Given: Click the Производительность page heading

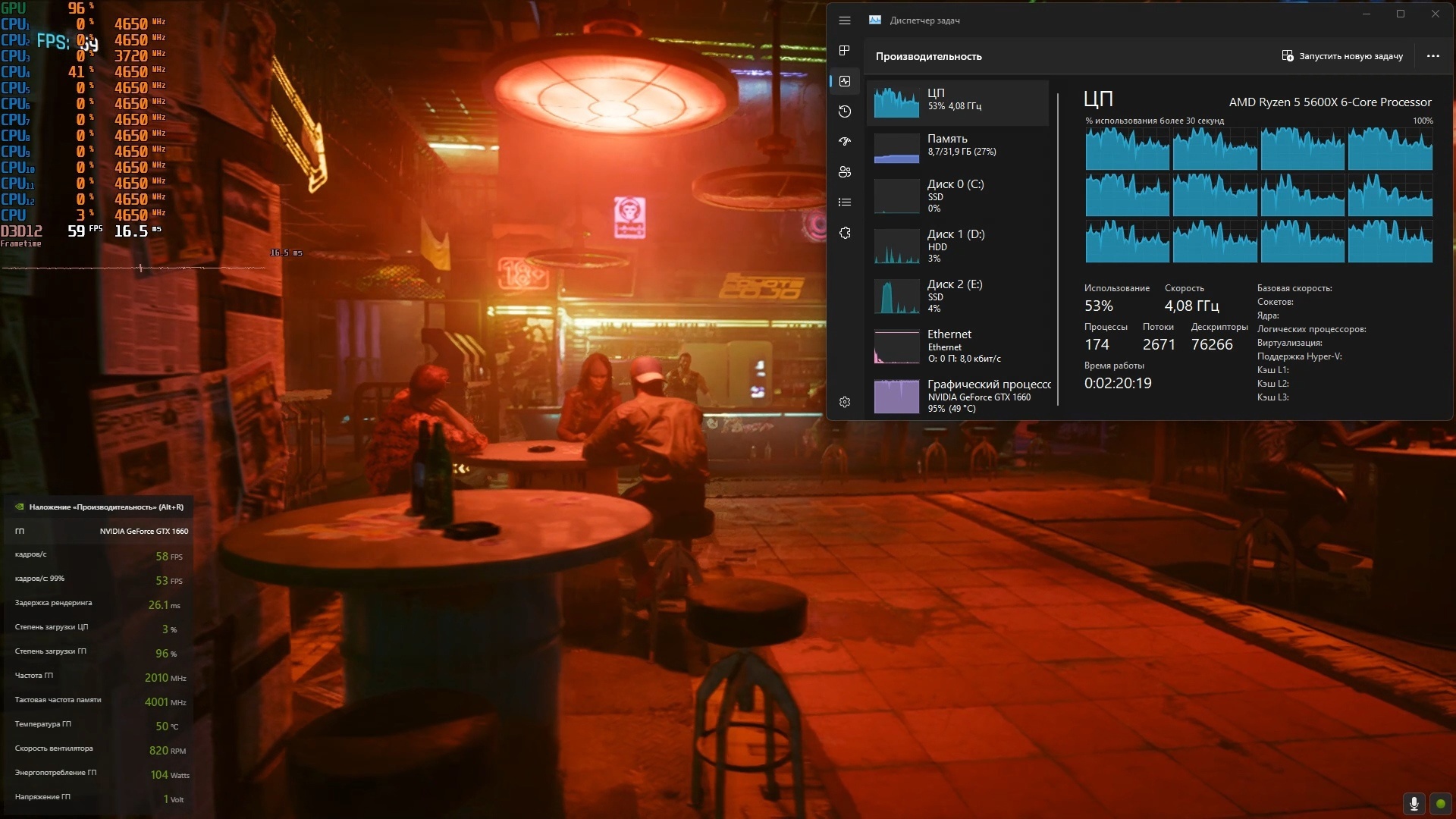Looking at the screenshot, I should point(928,56).
